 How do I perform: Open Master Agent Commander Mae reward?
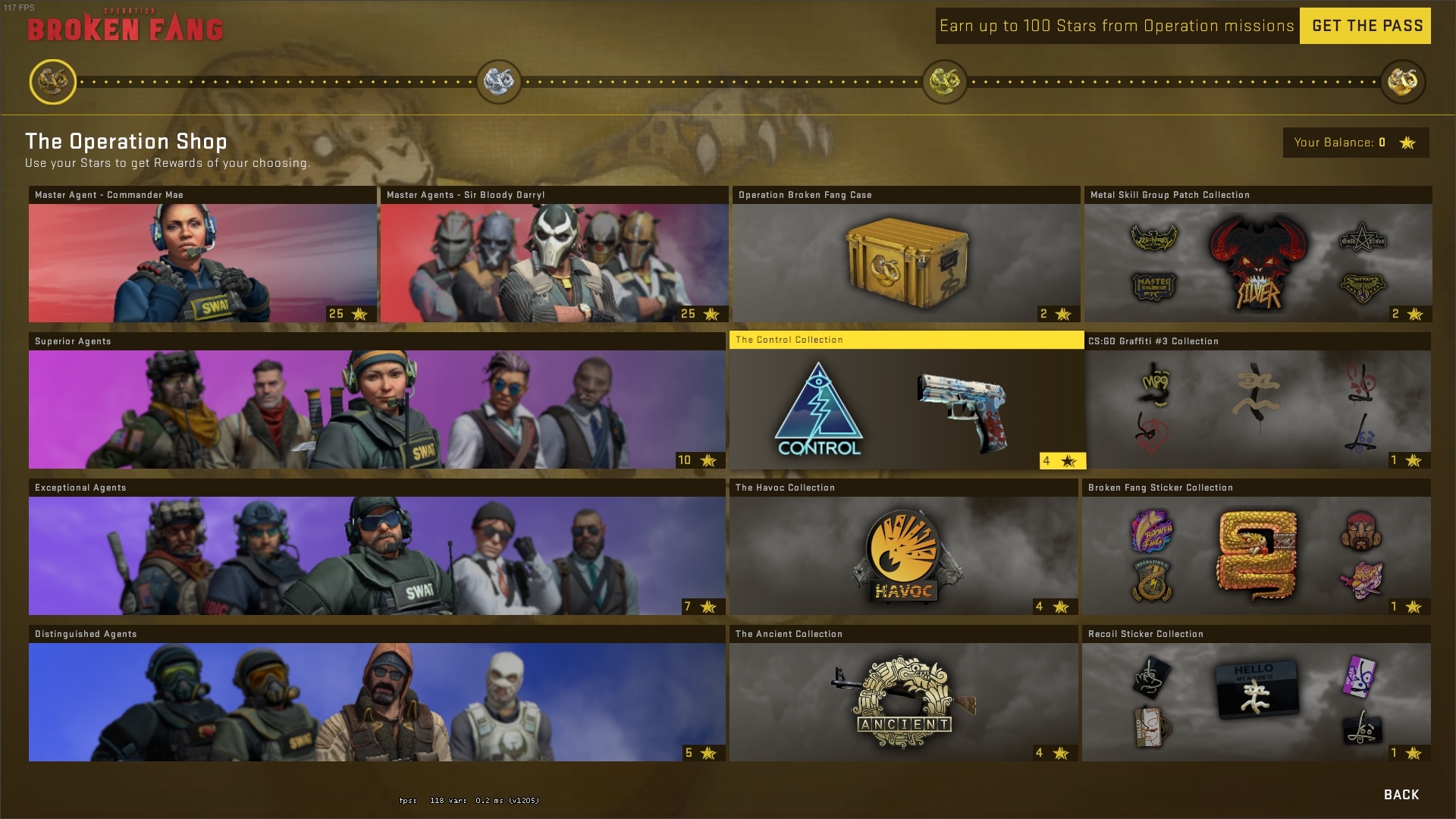click(x=202, y=254)
